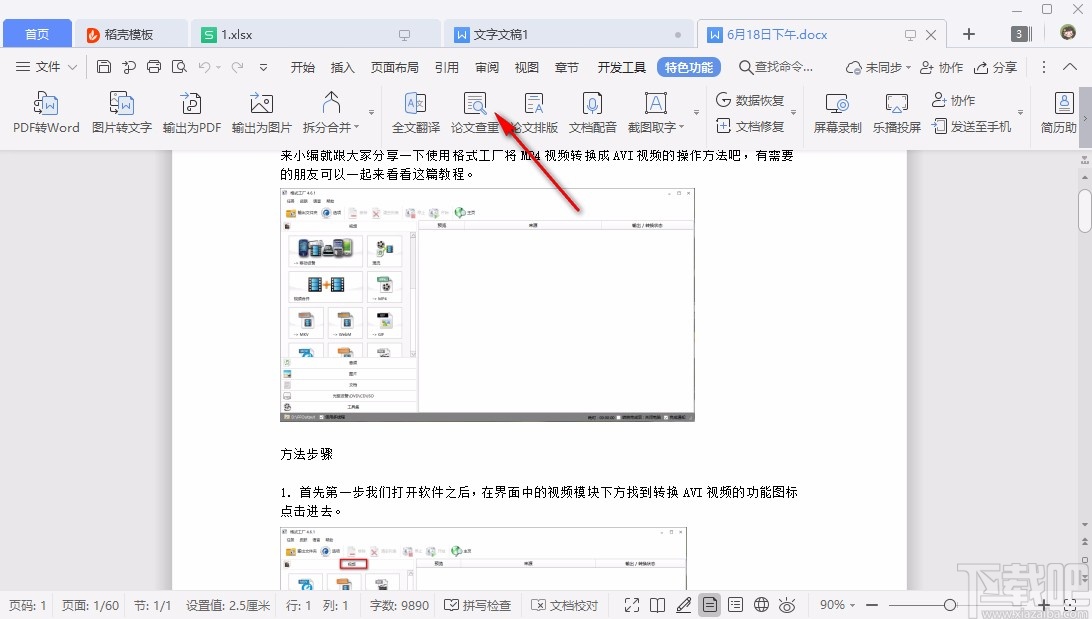Viewport: 1092px width, 619px height.
Task: Launch the 全文翻译 translation tool
Action: [415, 110]
